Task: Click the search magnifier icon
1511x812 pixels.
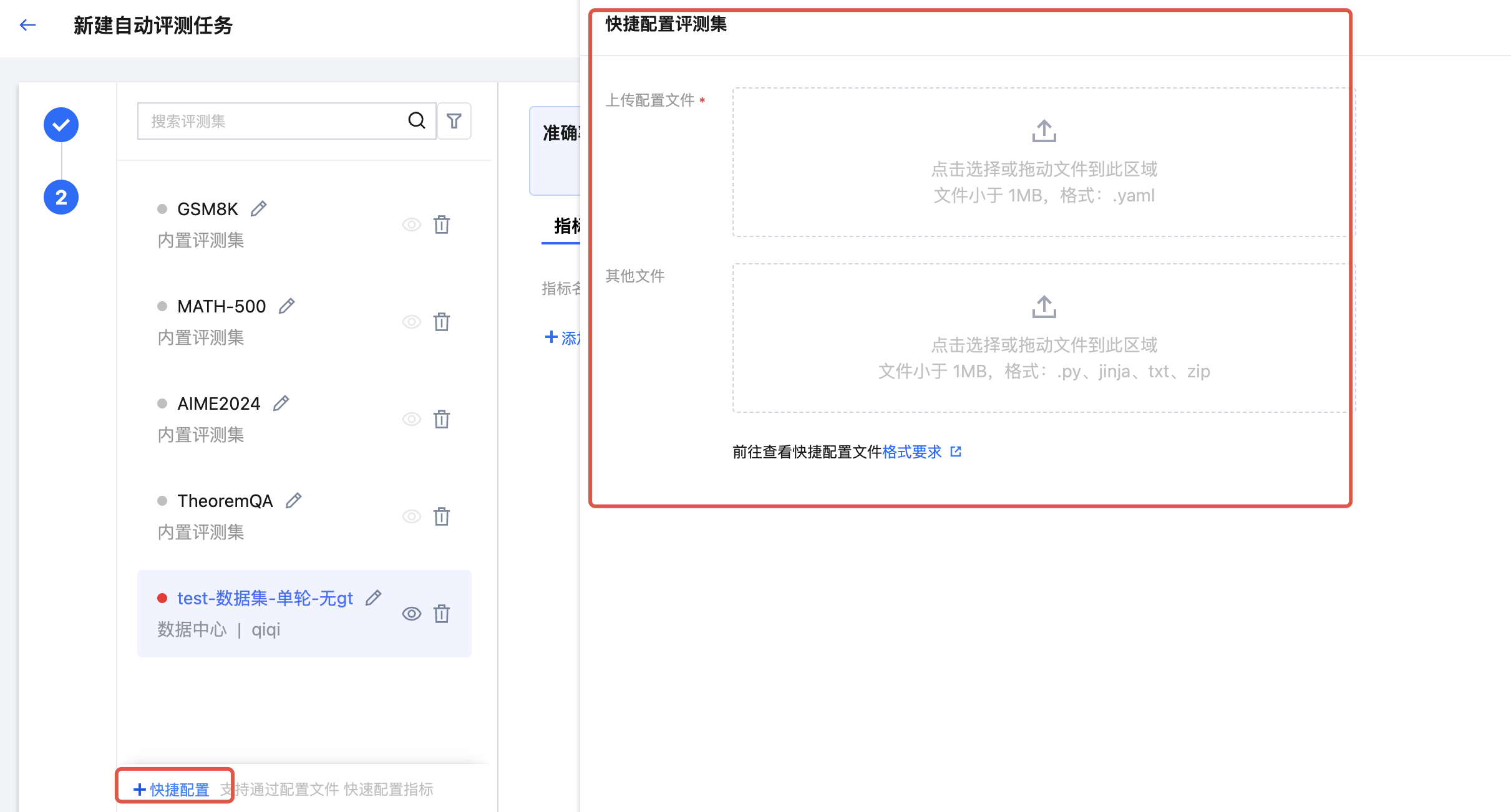Action: point(417,120)
